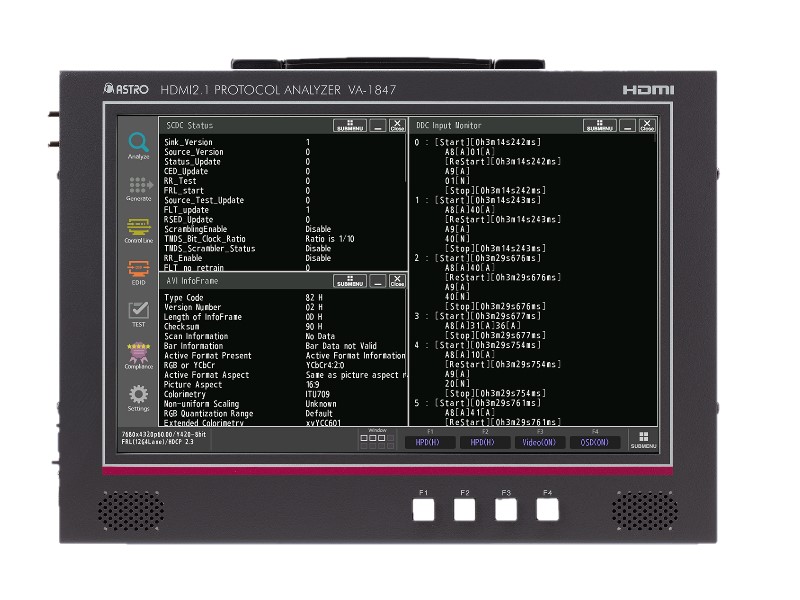Screen dimensions: 800x600
Task: Click the DDC Input Monitor title
Action: [448, 126]
